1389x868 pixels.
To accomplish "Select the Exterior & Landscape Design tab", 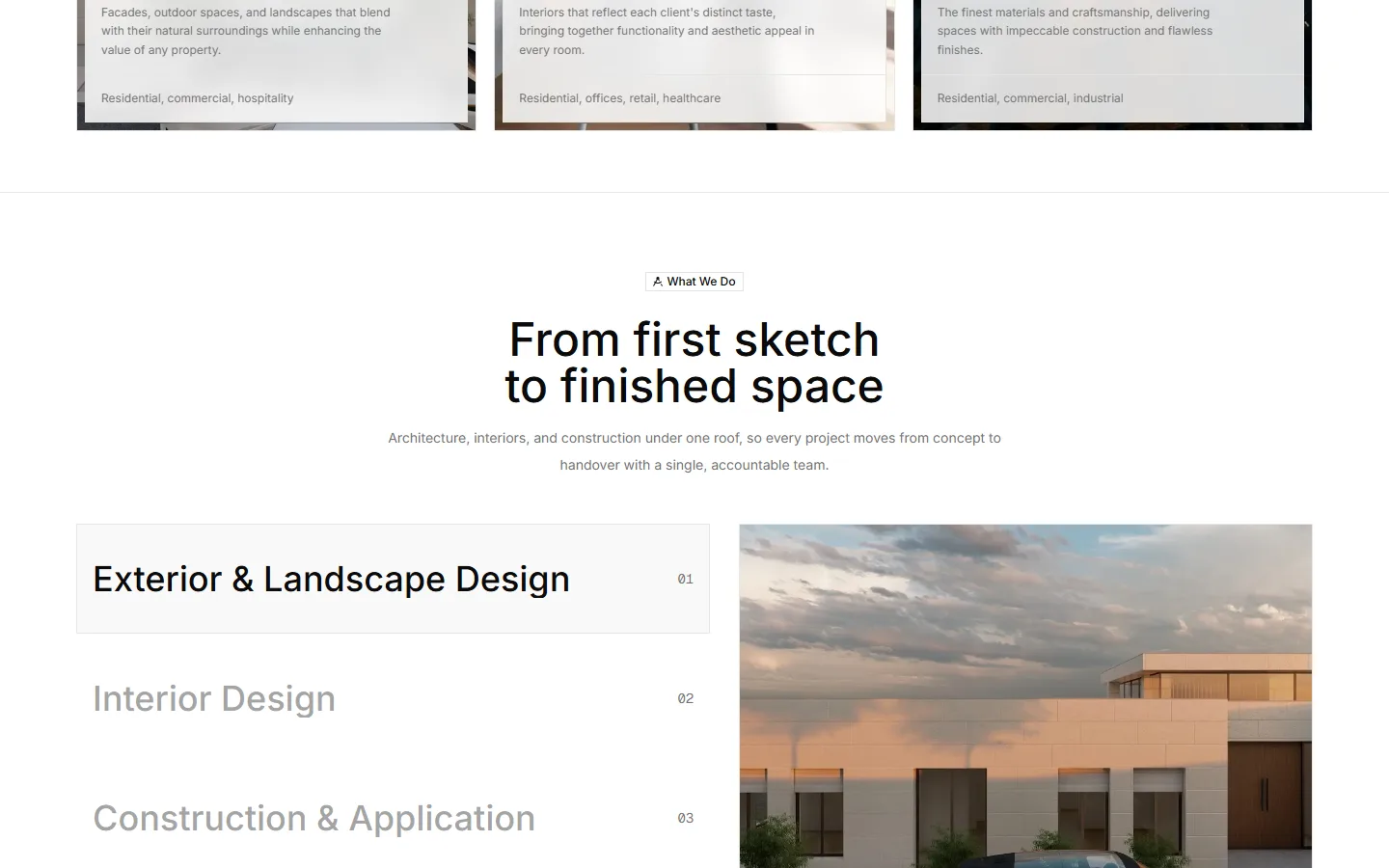I will [x=393, y=579].
